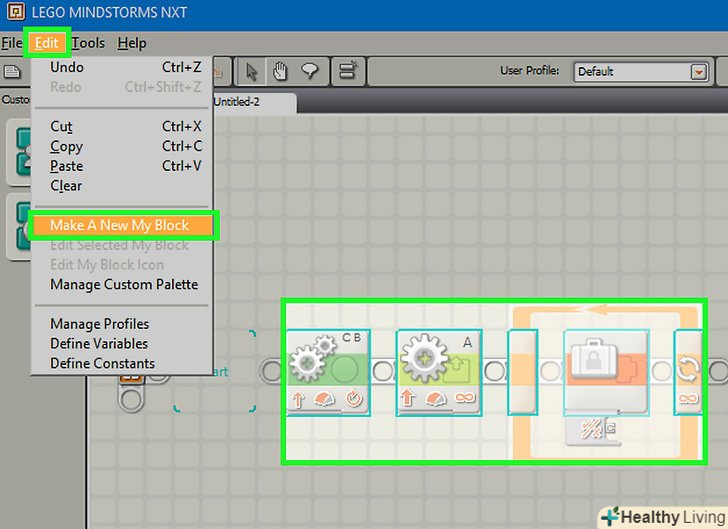Select the Move block labeled C B
The image size is (728, 529).
(328, 372)
